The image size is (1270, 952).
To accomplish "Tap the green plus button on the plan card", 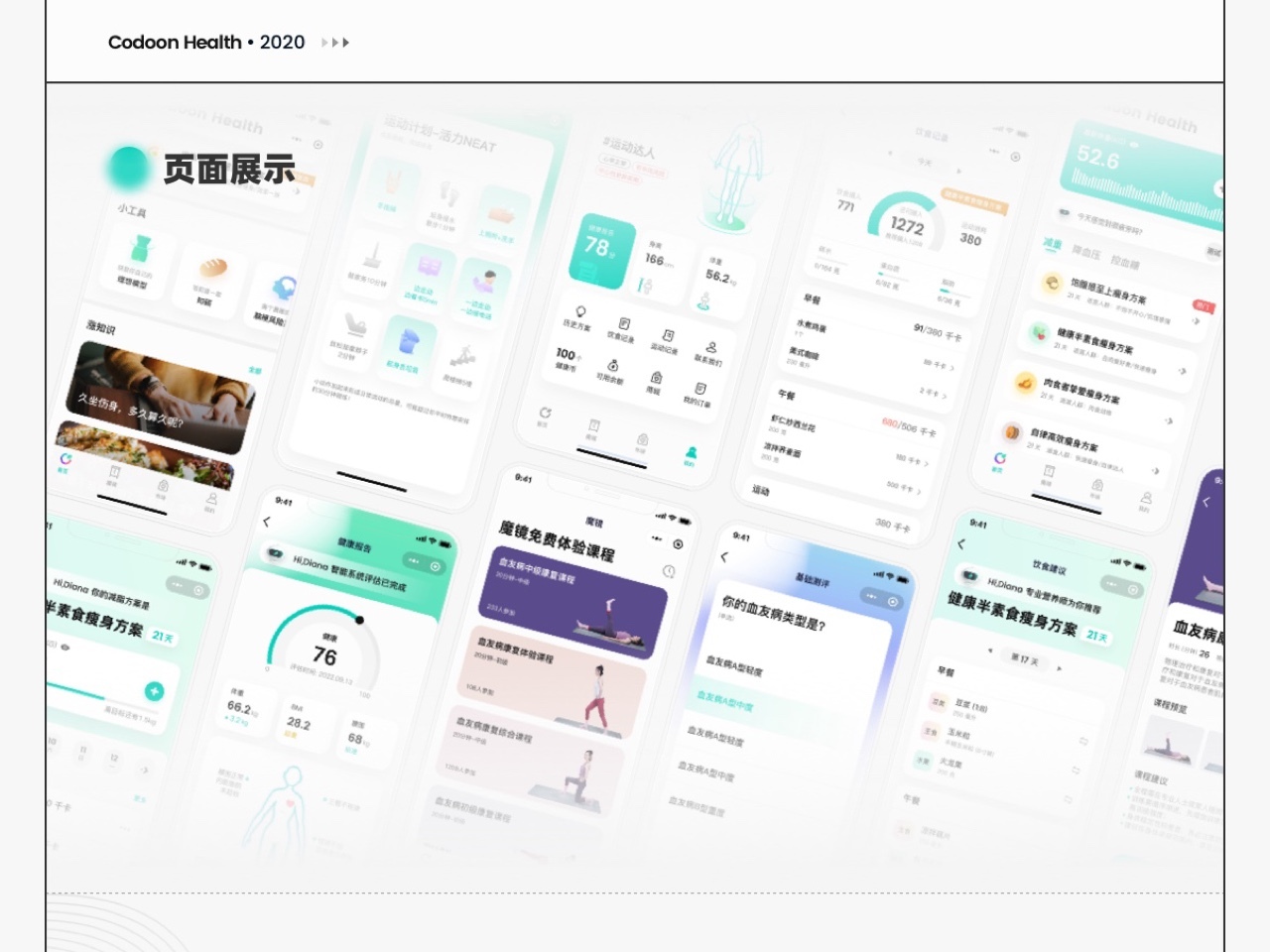I will click(154, 691).
